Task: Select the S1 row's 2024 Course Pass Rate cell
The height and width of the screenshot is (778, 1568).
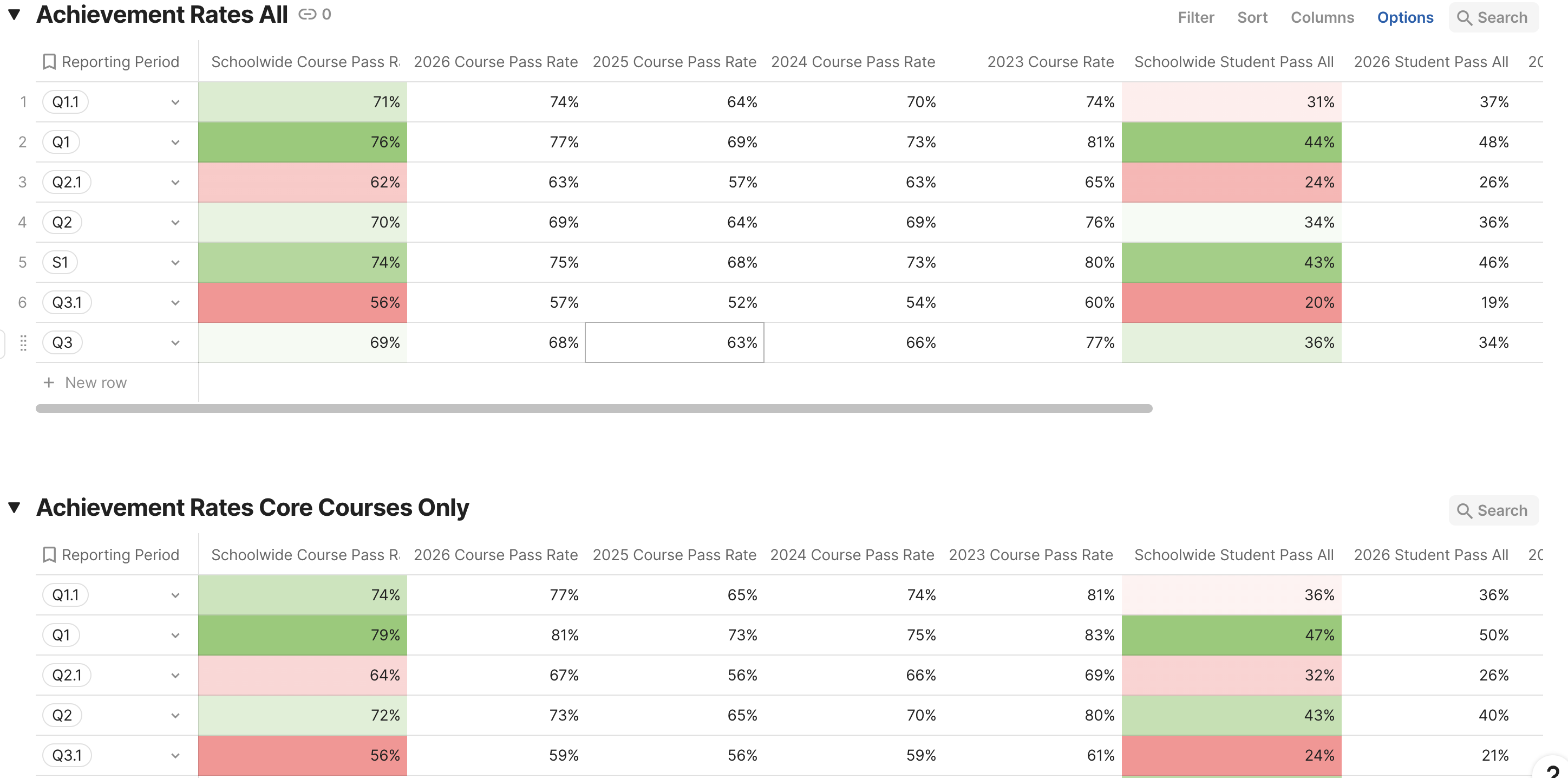Action: pyautogui.click(x=853, y=263)
